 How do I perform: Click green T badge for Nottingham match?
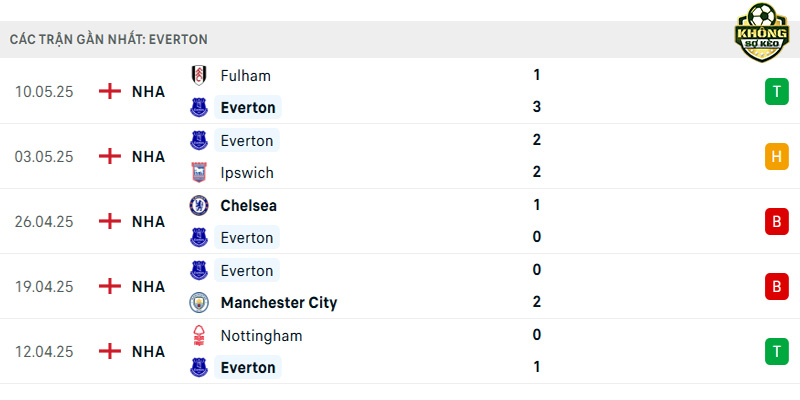777,352
